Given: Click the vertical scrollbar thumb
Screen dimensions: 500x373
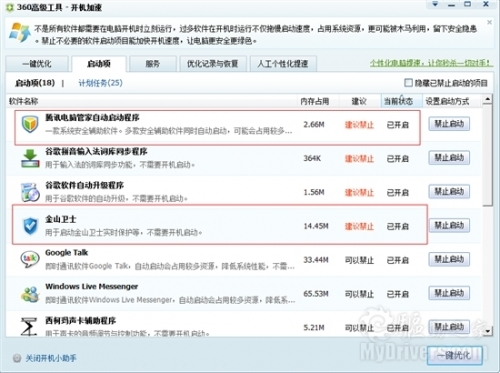Looking at the screenshot, I should pos(487,155).
